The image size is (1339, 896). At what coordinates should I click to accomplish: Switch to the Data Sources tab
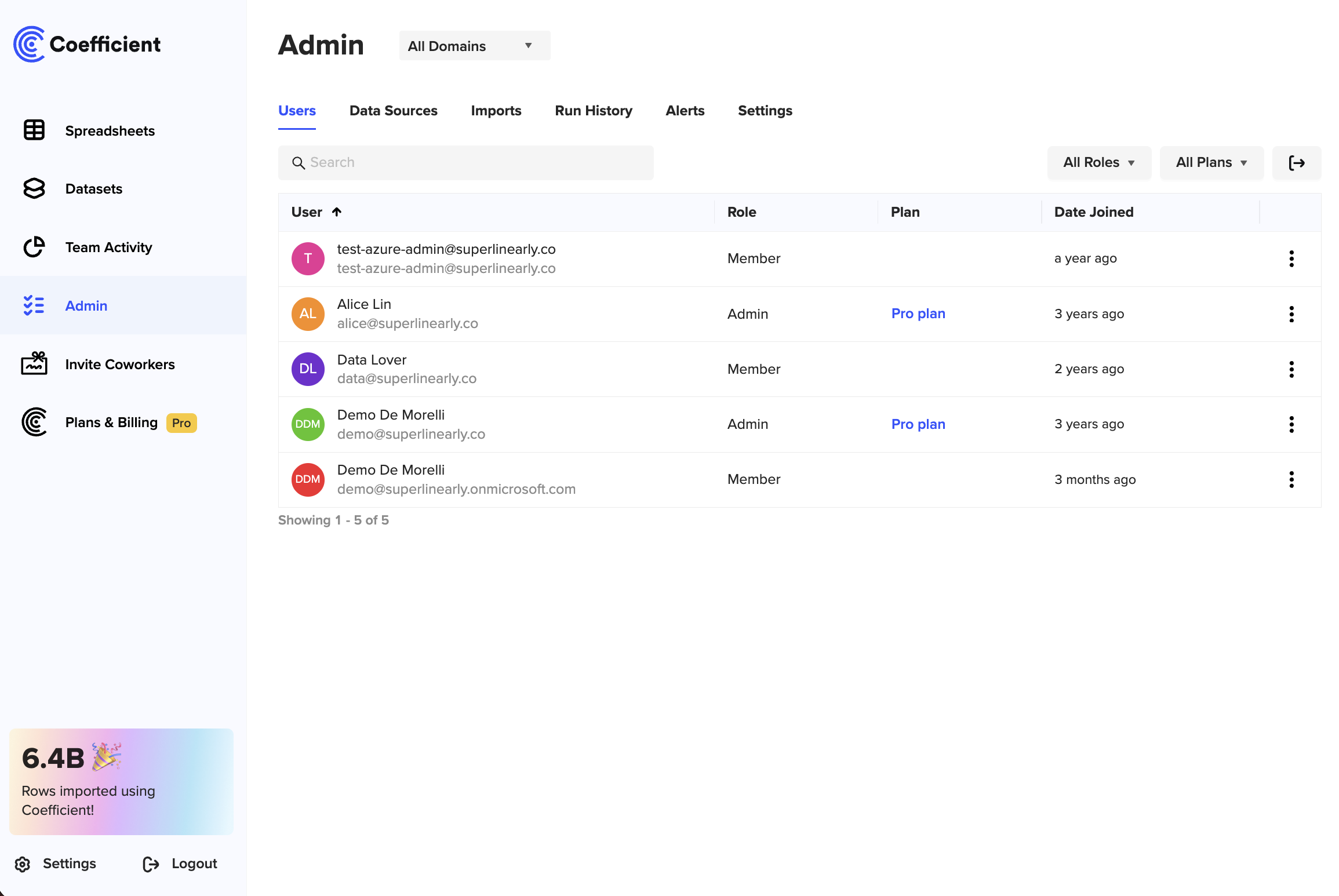(x=393, y=111)
